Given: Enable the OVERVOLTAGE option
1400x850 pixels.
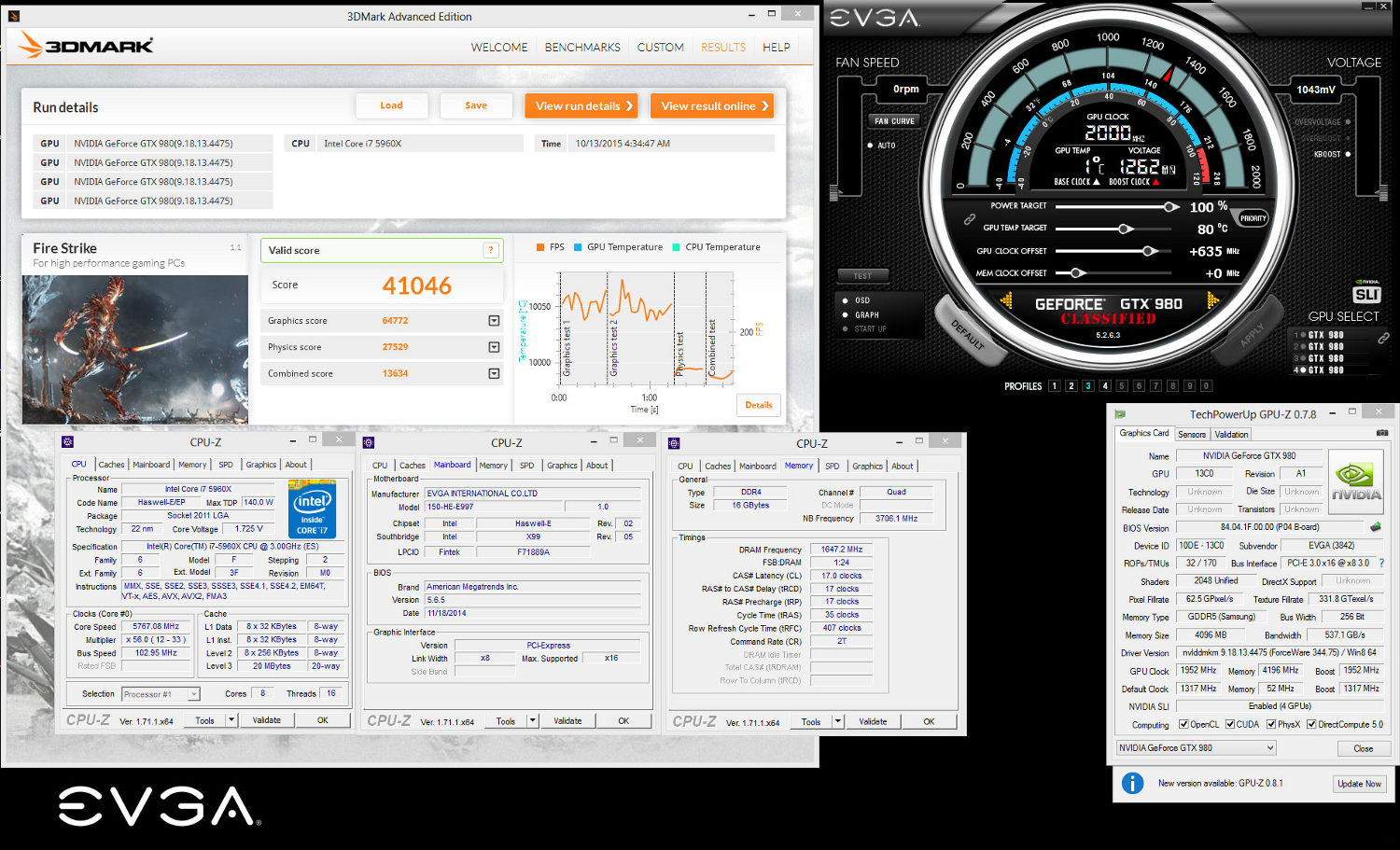Looking at the screenshot, I should 1348,121.
